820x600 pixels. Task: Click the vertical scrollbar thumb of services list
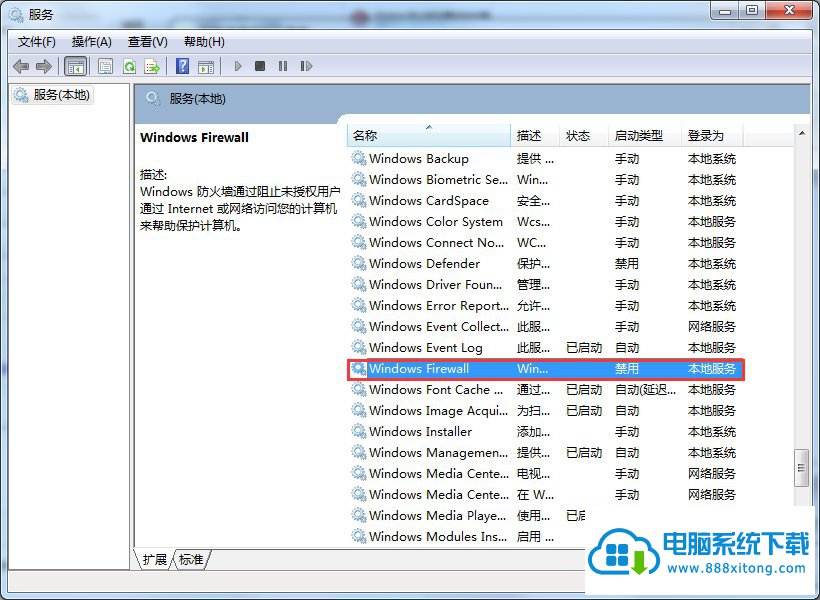coord(801,468)
